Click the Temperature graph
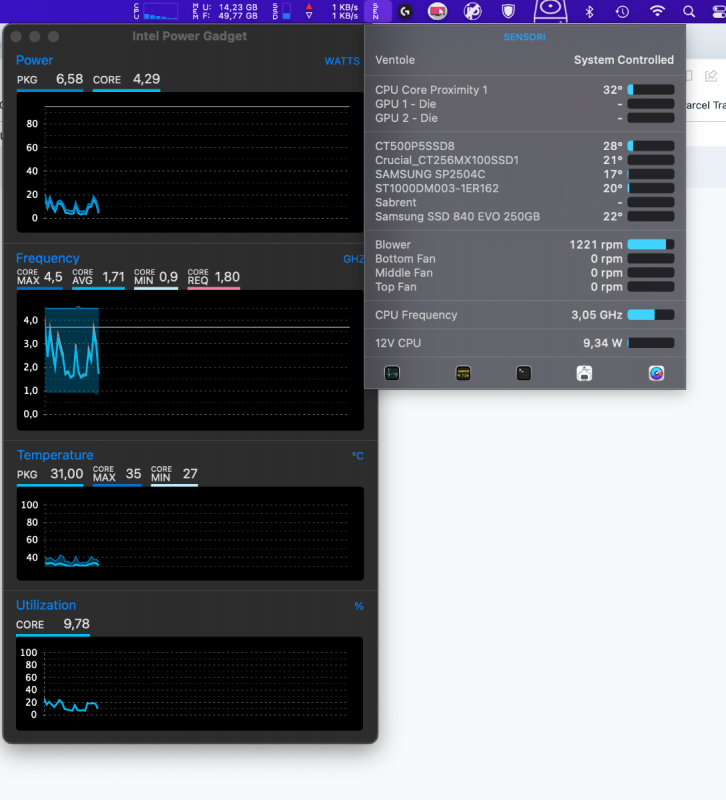 click(x=190, y=534)
